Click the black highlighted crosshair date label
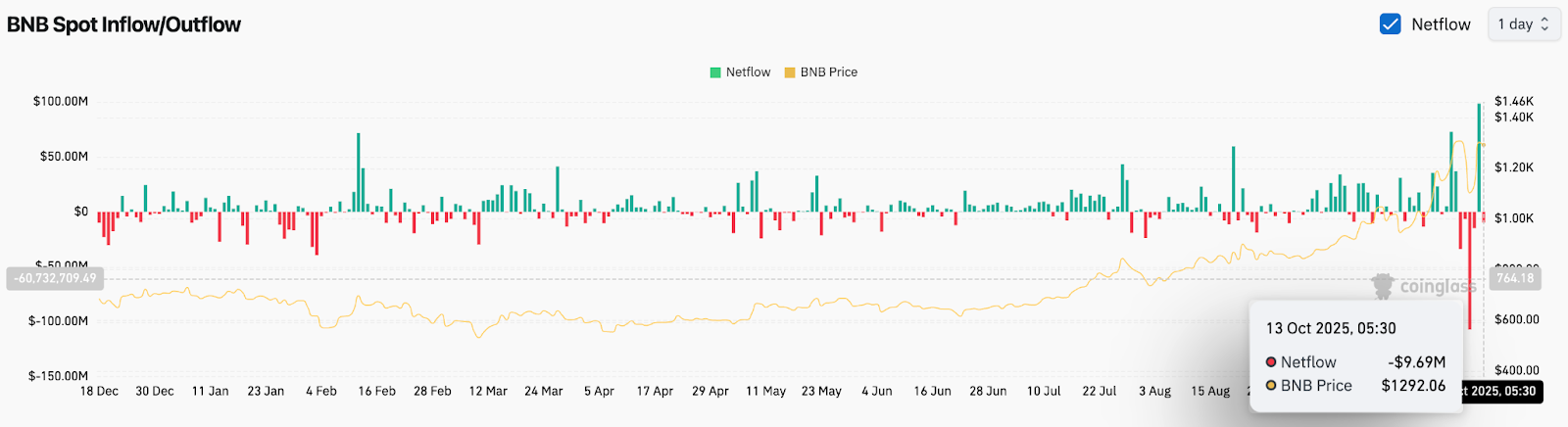The width and height of the screenshot is (1568, 427). [1499, 392]
